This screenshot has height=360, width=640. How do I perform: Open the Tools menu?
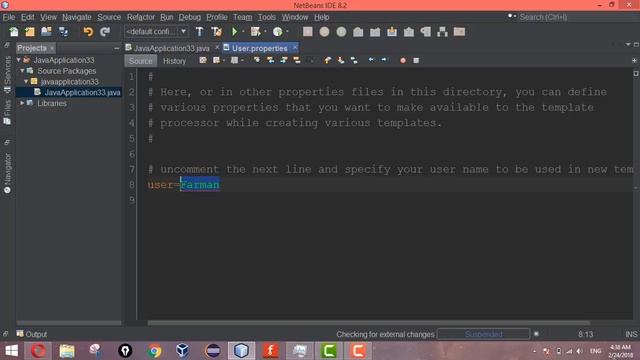(267, 17)
